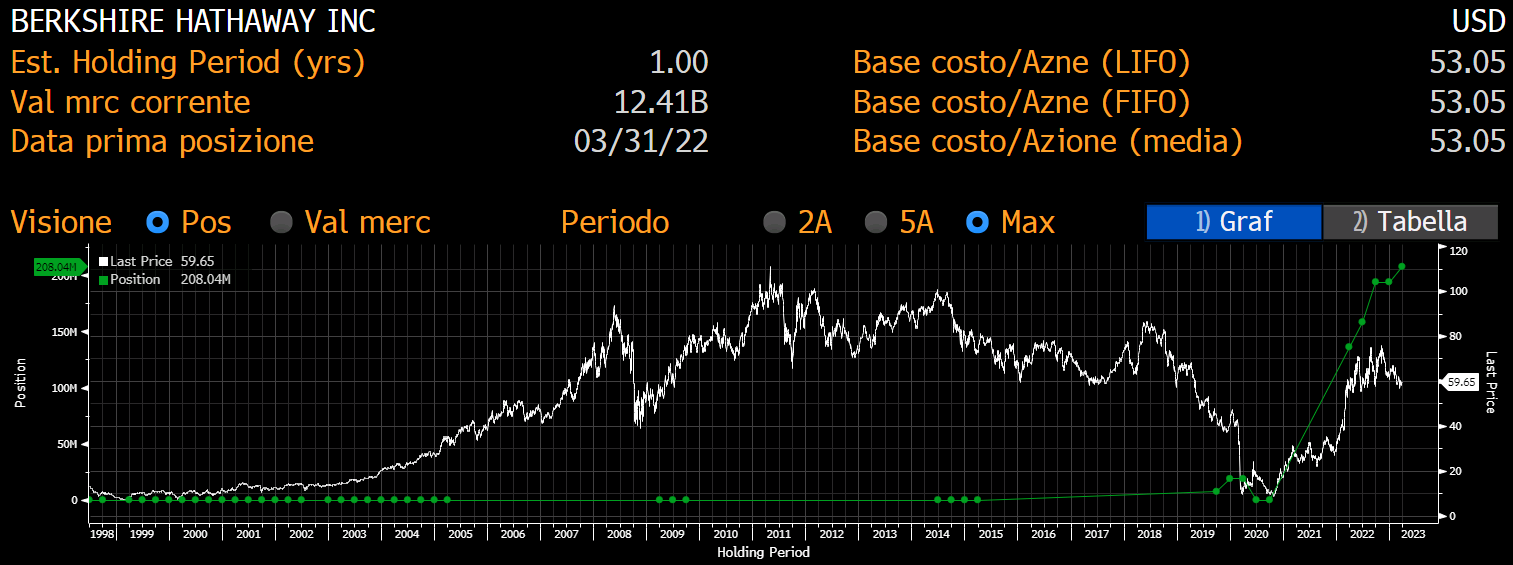Select the Val merc radio button
Screen dimensions: 1513x565
tap(282, 222)
